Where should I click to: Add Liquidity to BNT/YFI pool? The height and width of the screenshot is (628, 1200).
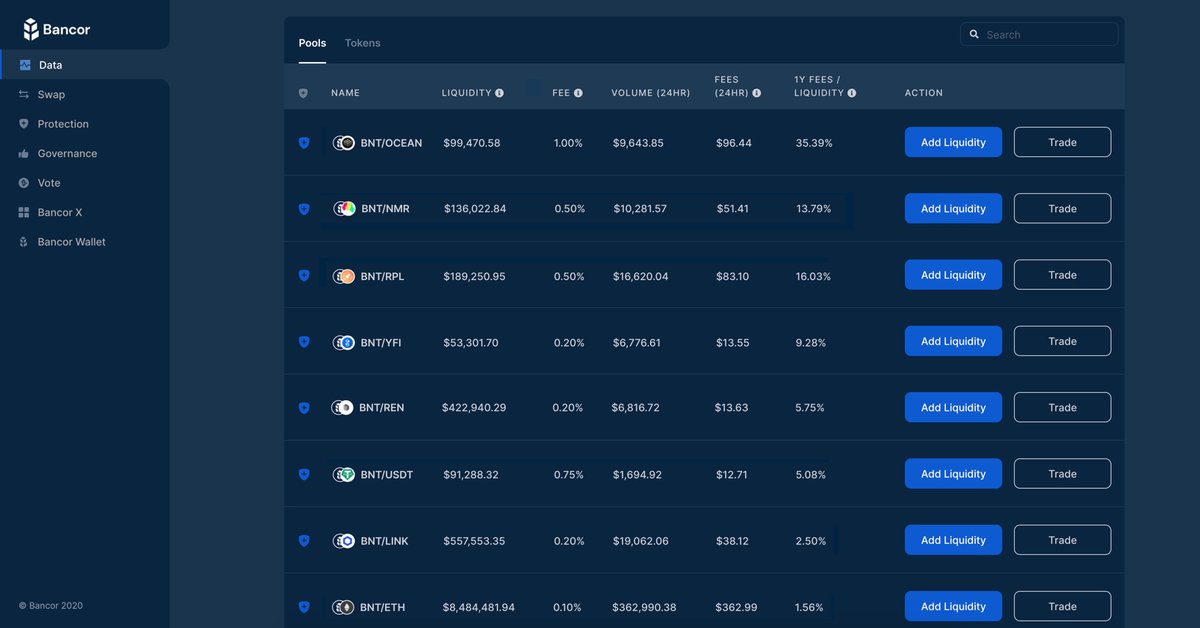[x=953, y=341]
